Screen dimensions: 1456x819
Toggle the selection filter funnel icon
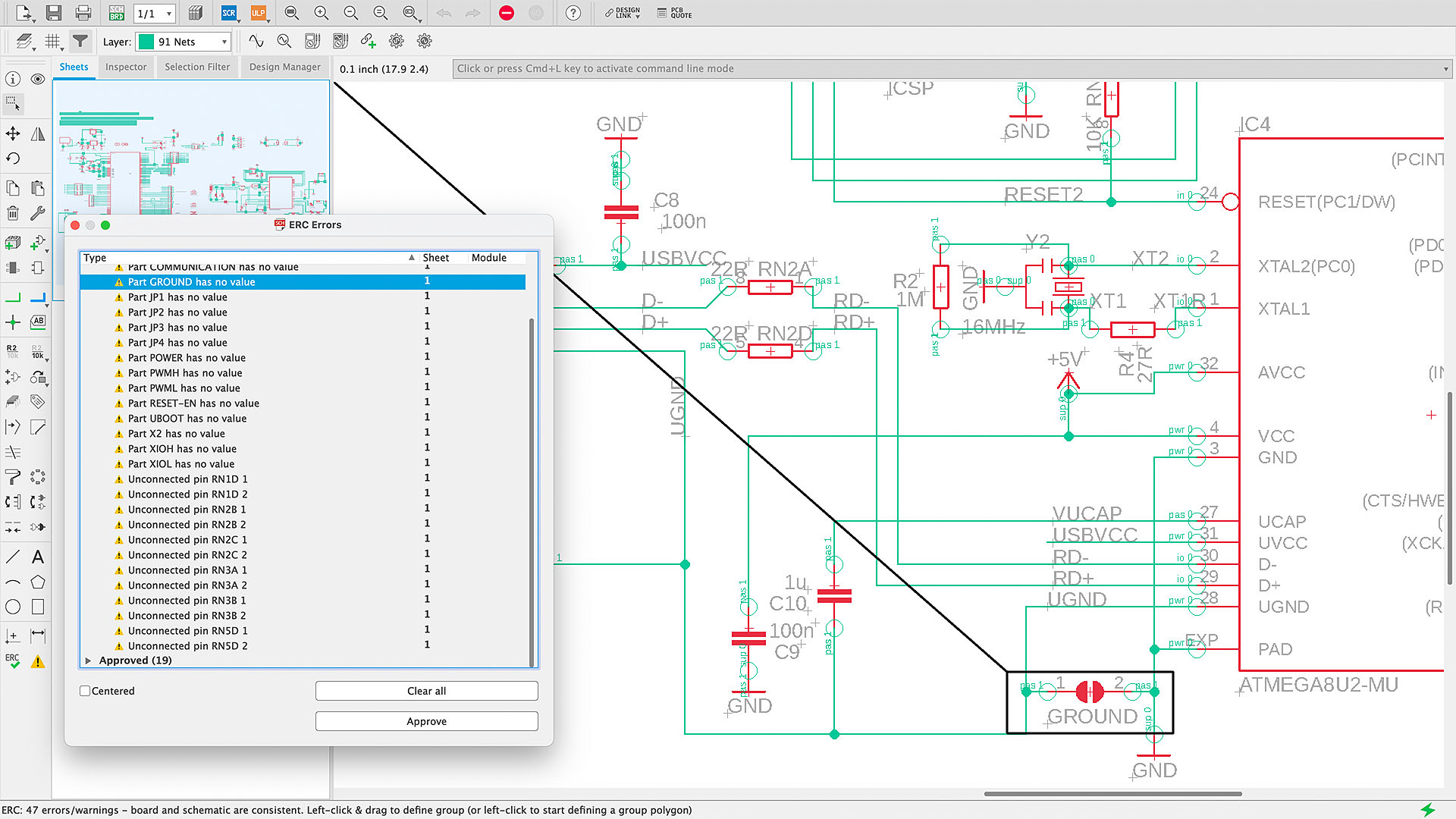(80, 41)
